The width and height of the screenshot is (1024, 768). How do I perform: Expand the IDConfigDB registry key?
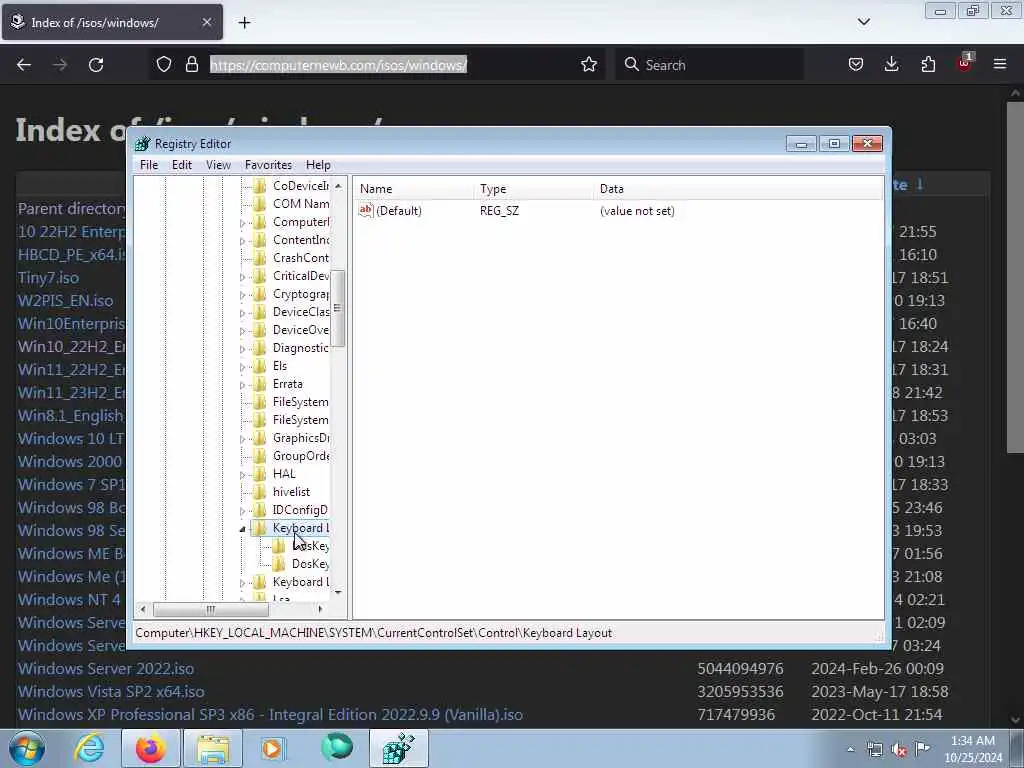(242, 511)
